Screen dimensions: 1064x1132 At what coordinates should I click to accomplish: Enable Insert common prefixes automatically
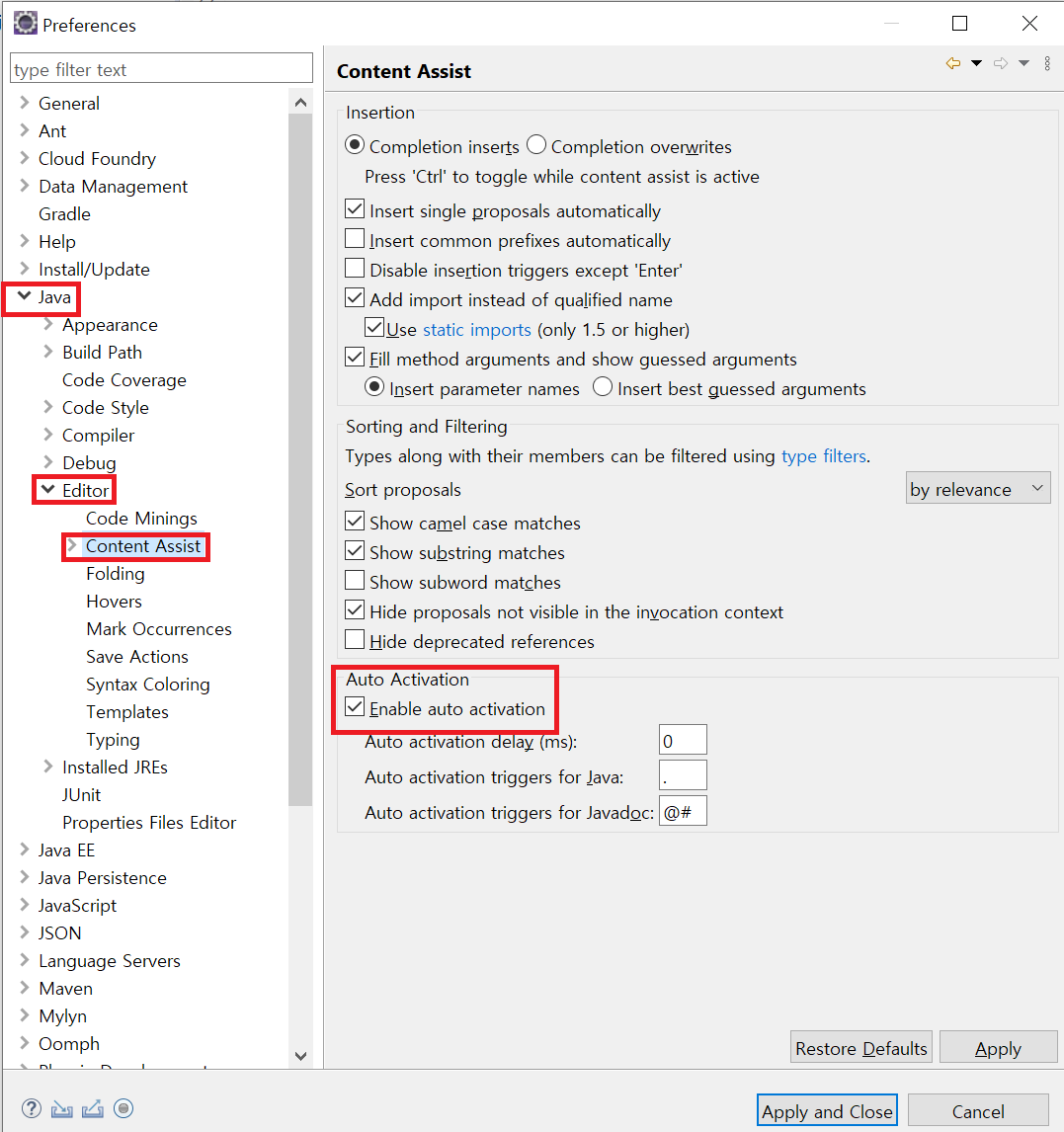[355, 240]
